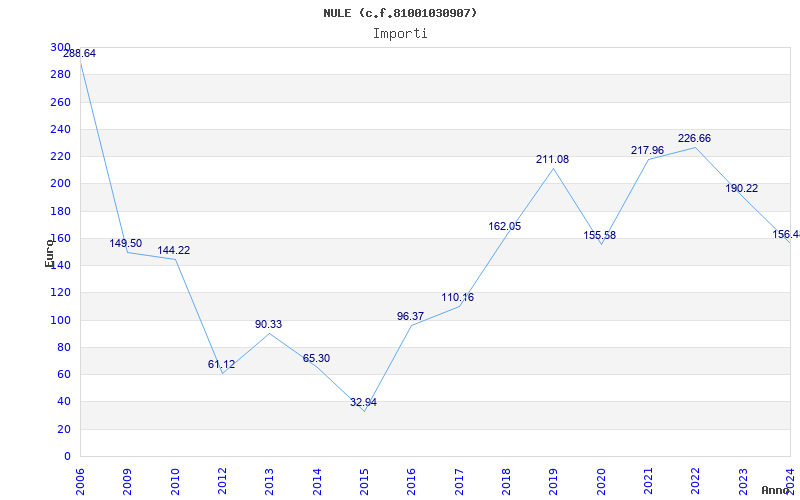Select the 144.22 data label
The width and height of the screenshot is (800, 500).
tap(173, 251)
